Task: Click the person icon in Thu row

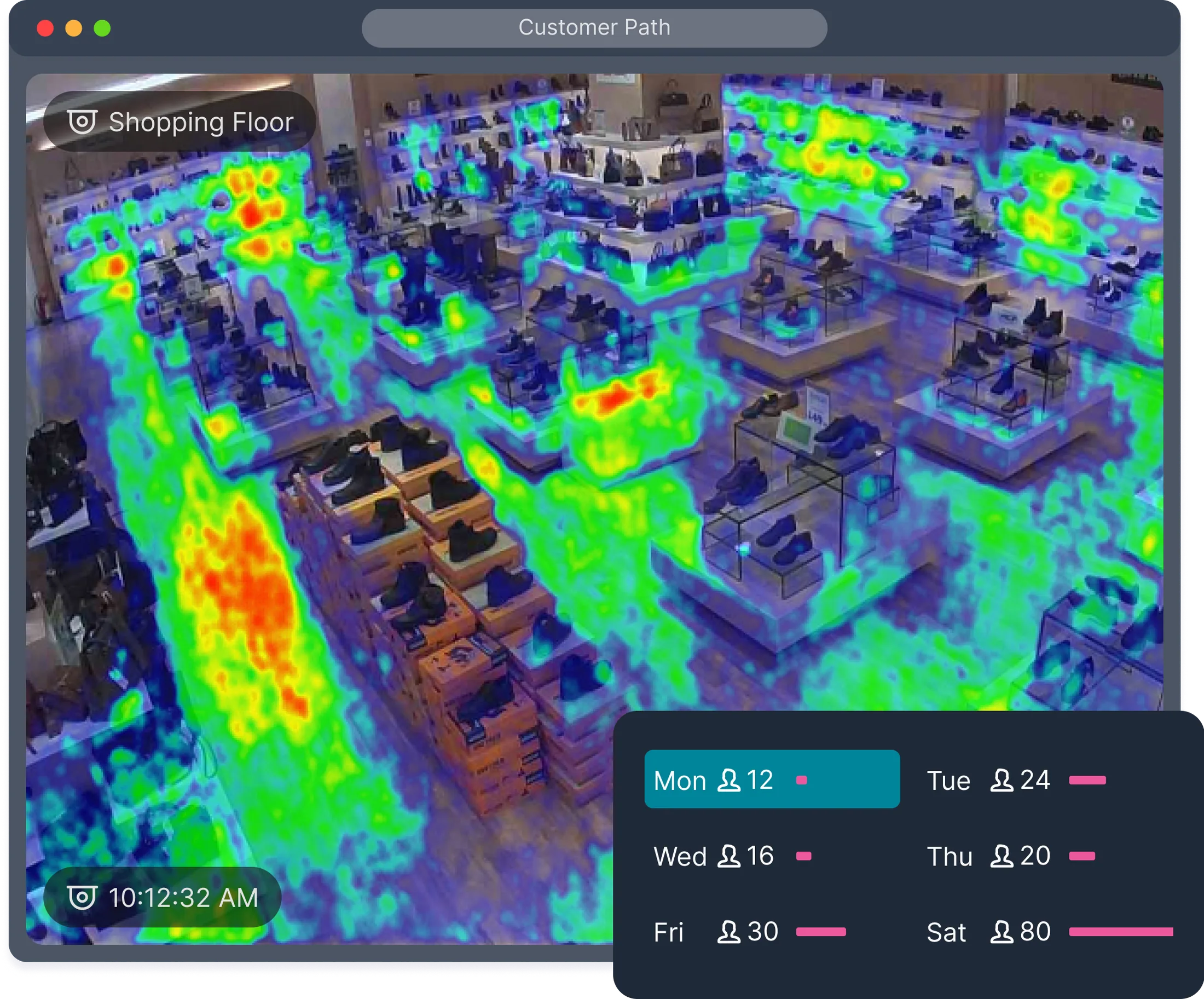Action: coord(1002,856)
